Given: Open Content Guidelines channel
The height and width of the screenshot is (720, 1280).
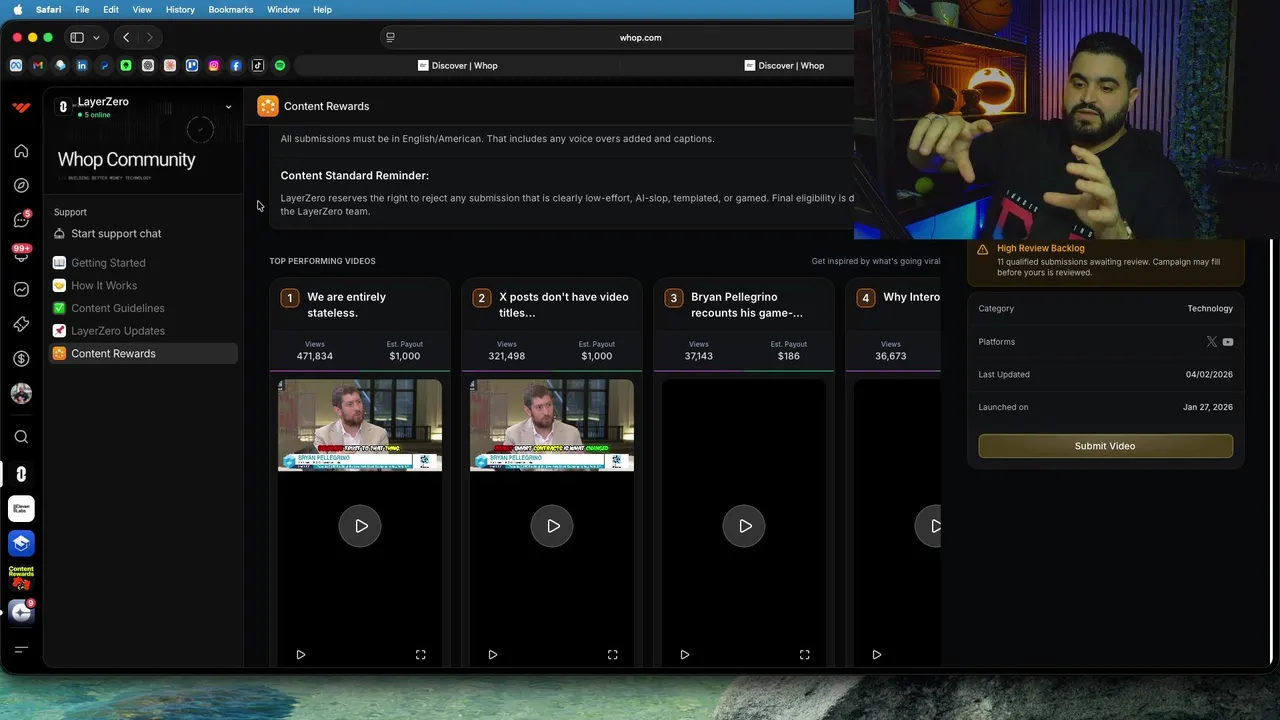Looking at the screenshot, I should point(145,309).
